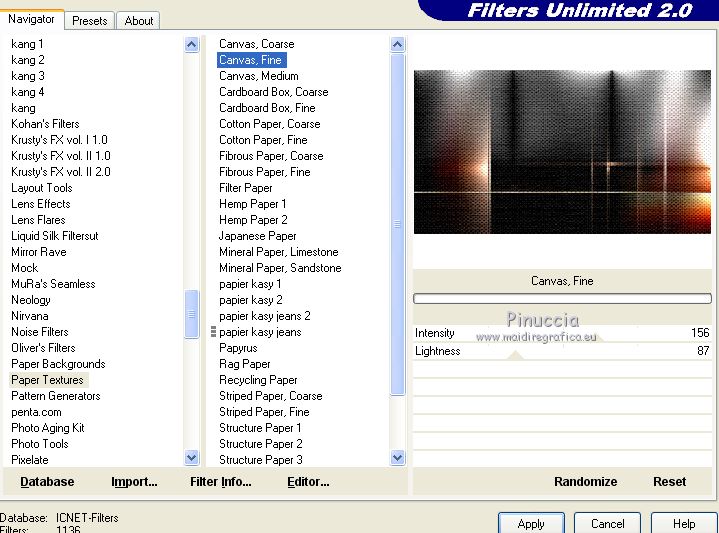
Task: Choose the Recycling Paper filter
Action: [x=258, y=380]
